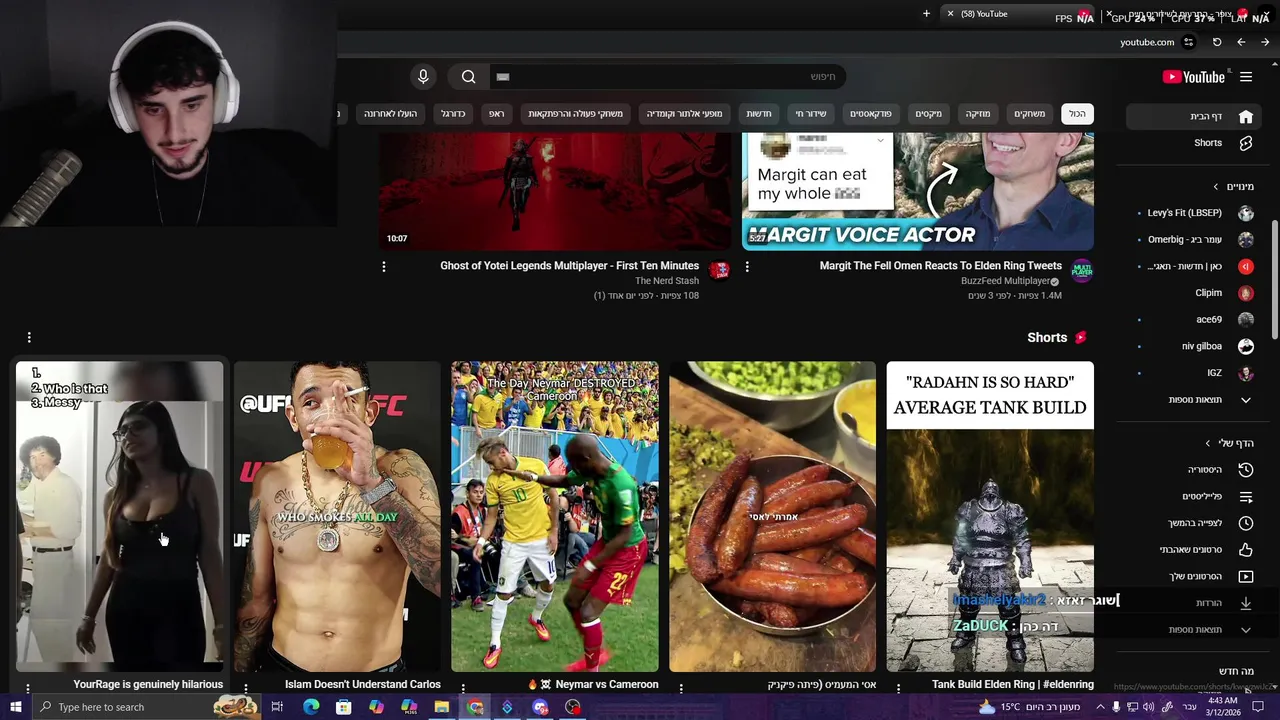Open File Explorer from the taskbar

pyautogui.click(x=441, y=707)
